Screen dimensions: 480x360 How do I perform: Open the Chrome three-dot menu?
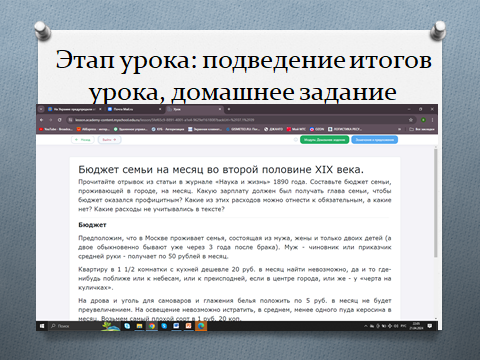point(432,120)
